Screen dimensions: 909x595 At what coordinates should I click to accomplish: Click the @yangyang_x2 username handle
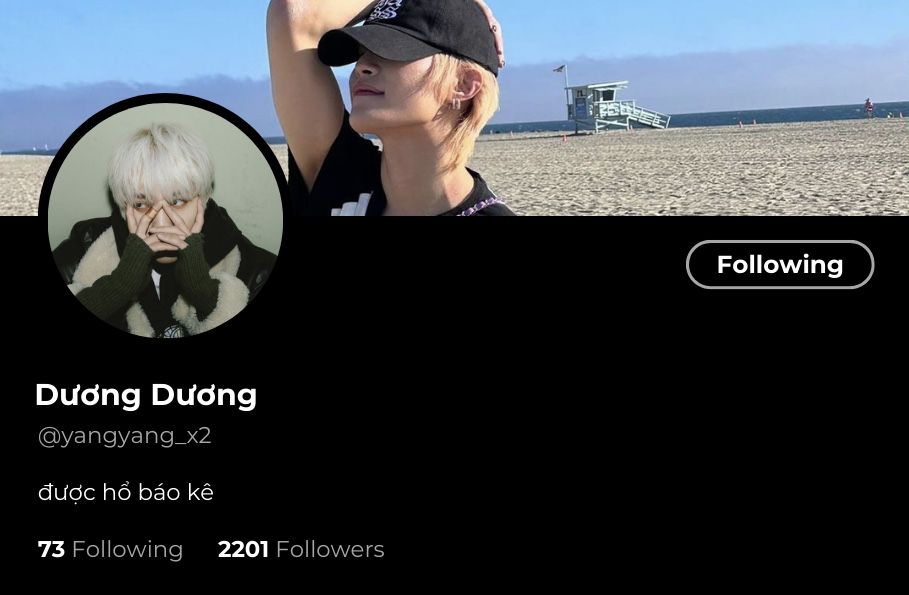point(125,436)
